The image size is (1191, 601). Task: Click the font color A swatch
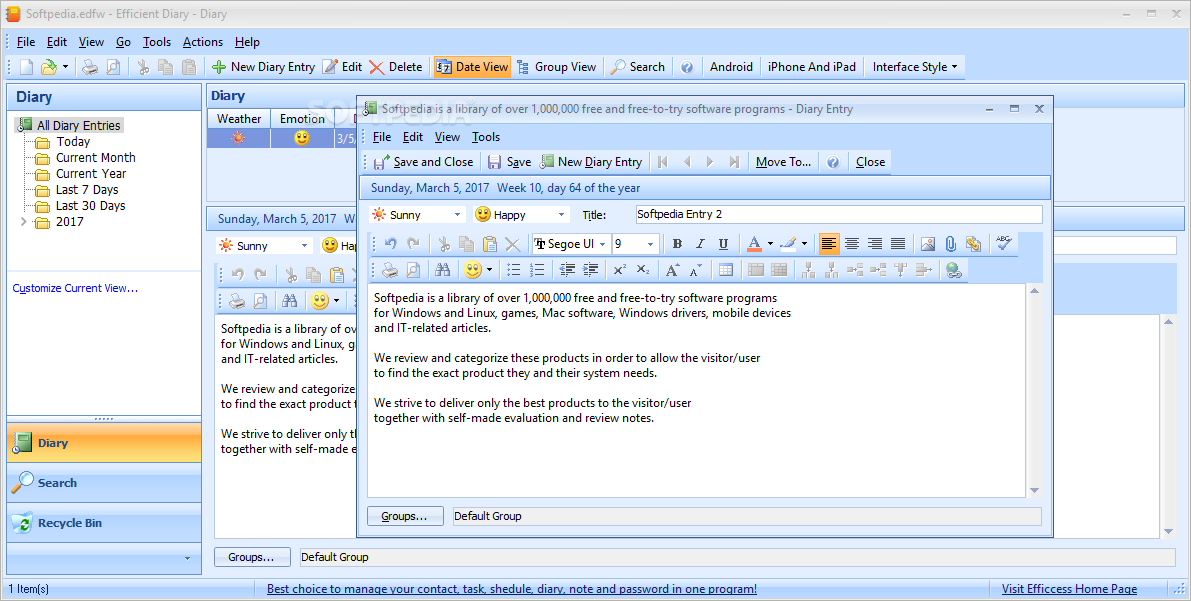click(753, 244)
